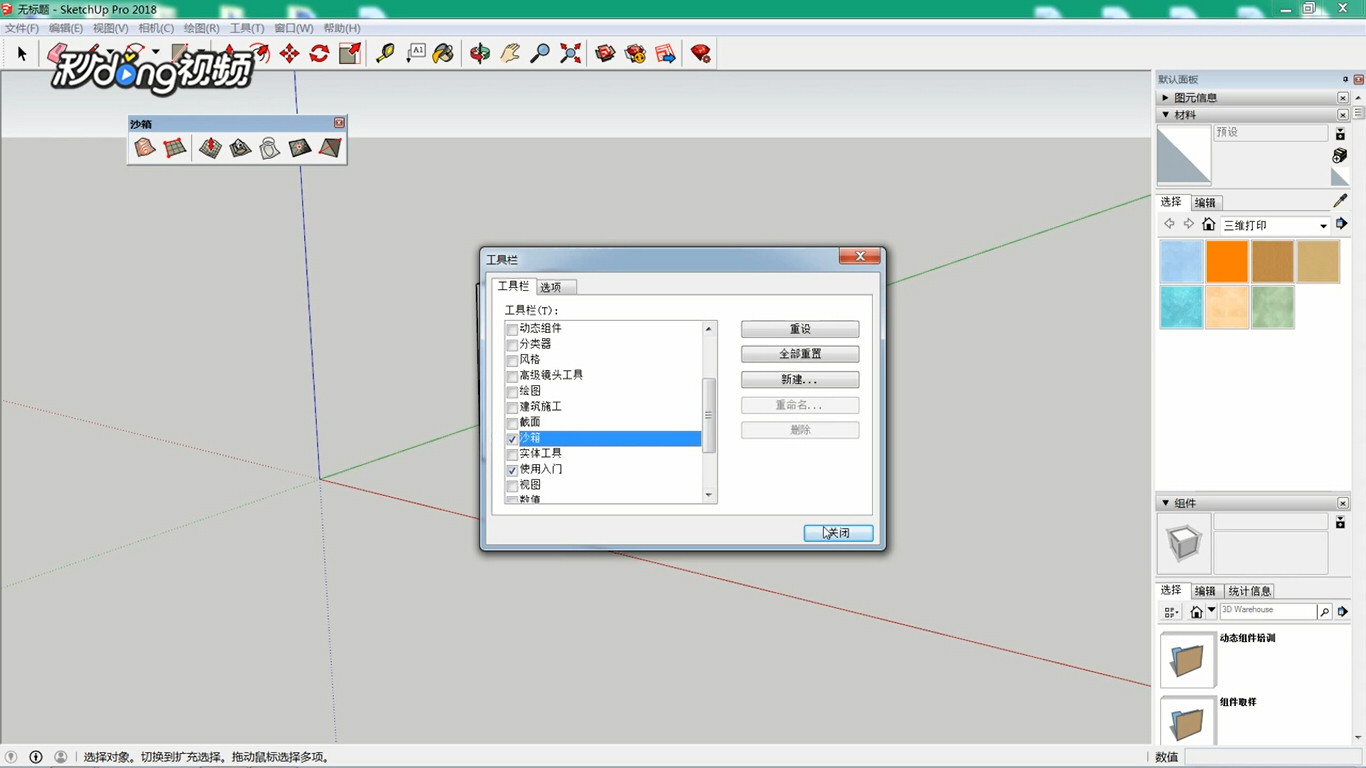The height and width of the screenshot is (768, 1366).
Task: Click the 3D Warehouse search field
Action: coord(1268,611)
